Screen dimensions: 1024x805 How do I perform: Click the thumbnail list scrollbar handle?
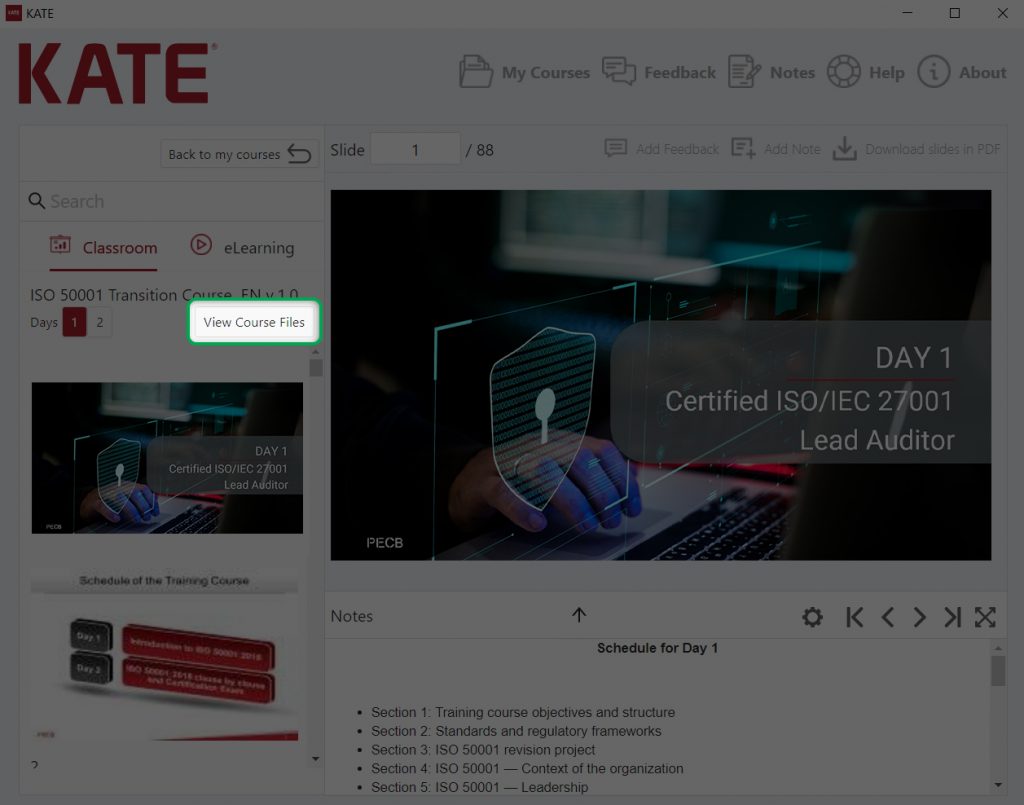click(x=315, y=368)
